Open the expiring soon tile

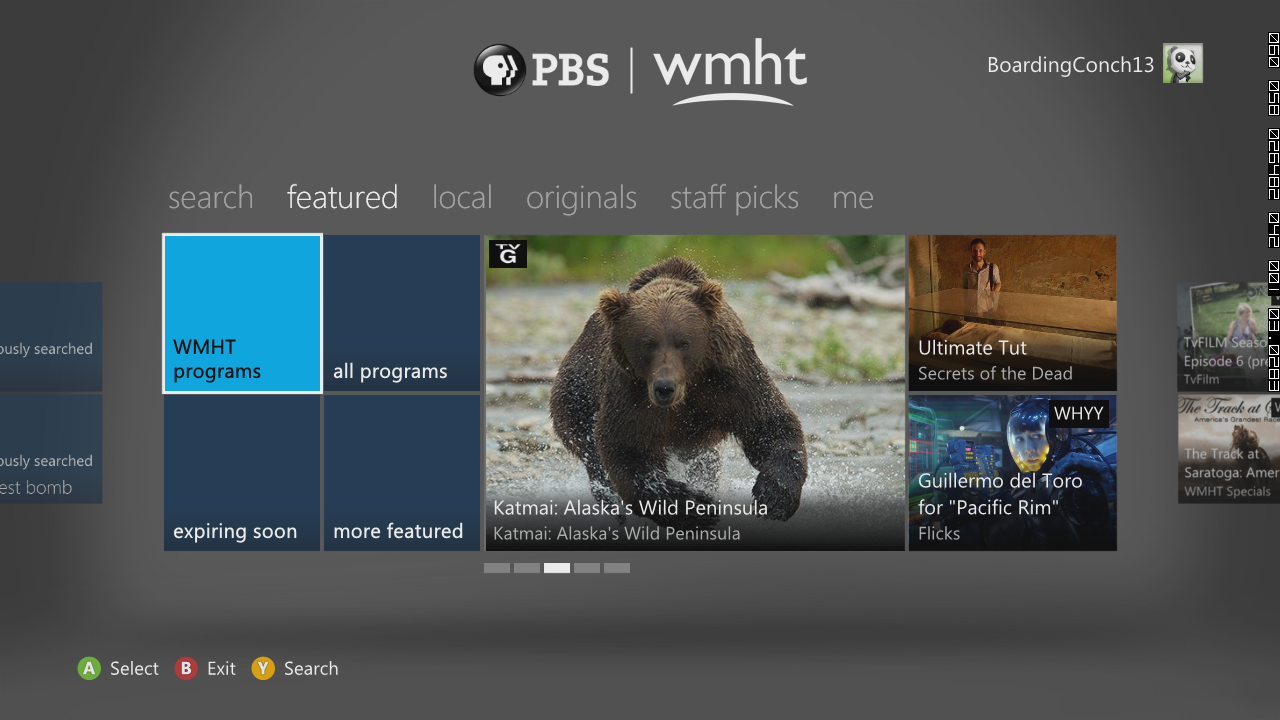click(x=242, y=473)
